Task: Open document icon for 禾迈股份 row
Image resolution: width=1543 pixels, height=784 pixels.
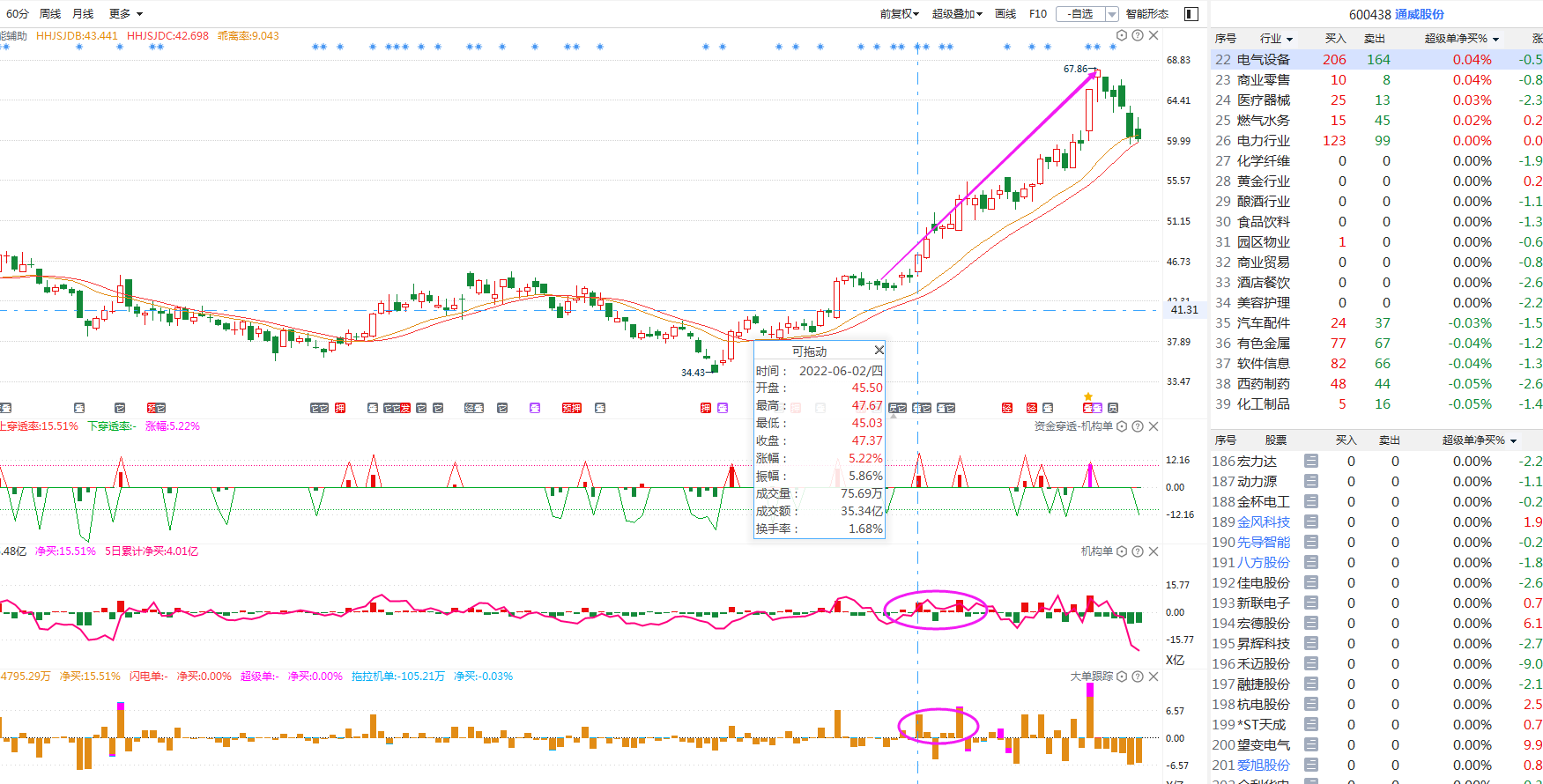Action: (1311, 663)
